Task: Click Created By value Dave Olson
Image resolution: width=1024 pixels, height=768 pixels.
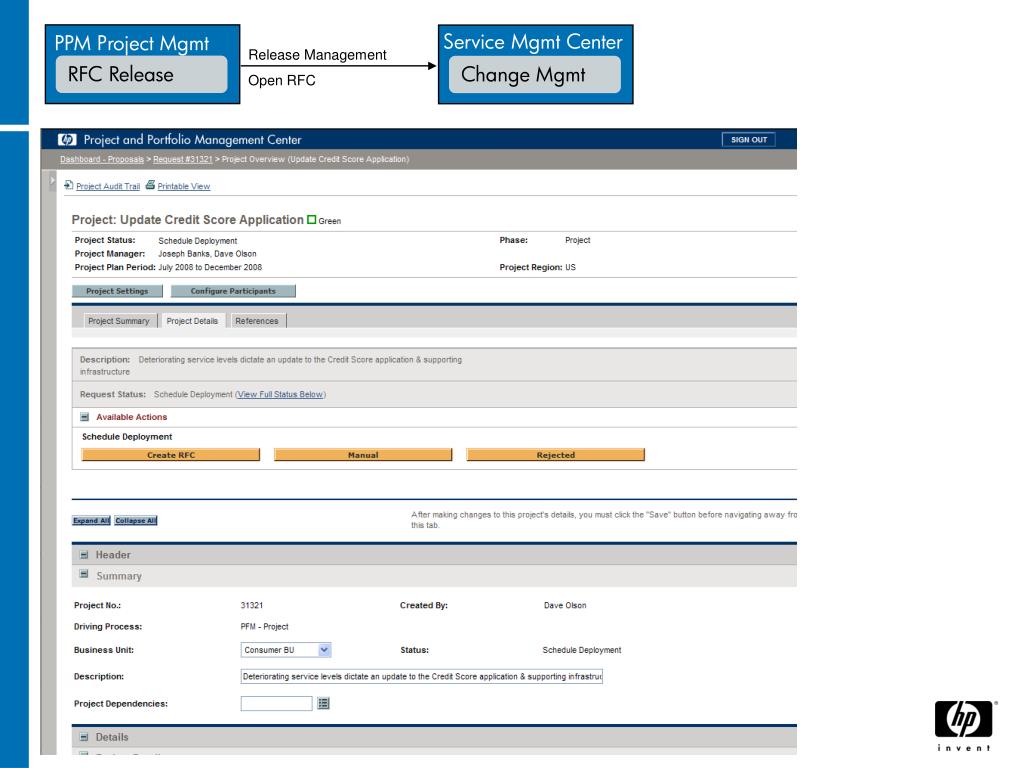Action: click(565, 605)
